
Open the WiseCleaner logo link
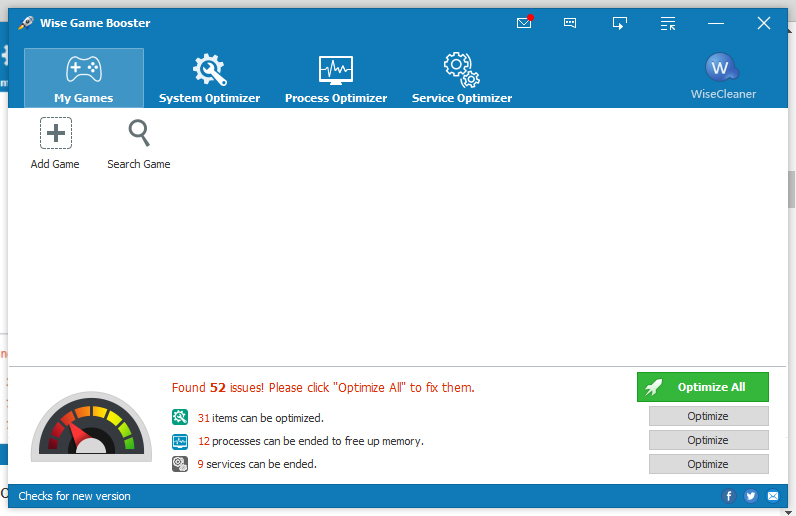(x=722, y=77)
